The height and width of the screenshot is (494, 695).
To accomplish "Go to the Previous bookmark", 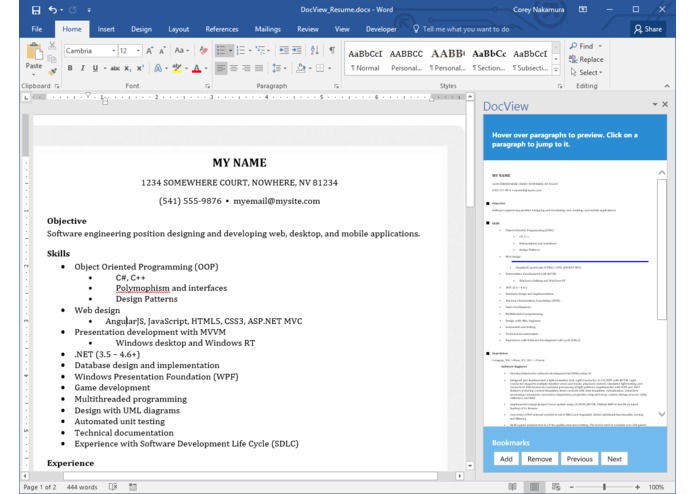I will point(579,459).
